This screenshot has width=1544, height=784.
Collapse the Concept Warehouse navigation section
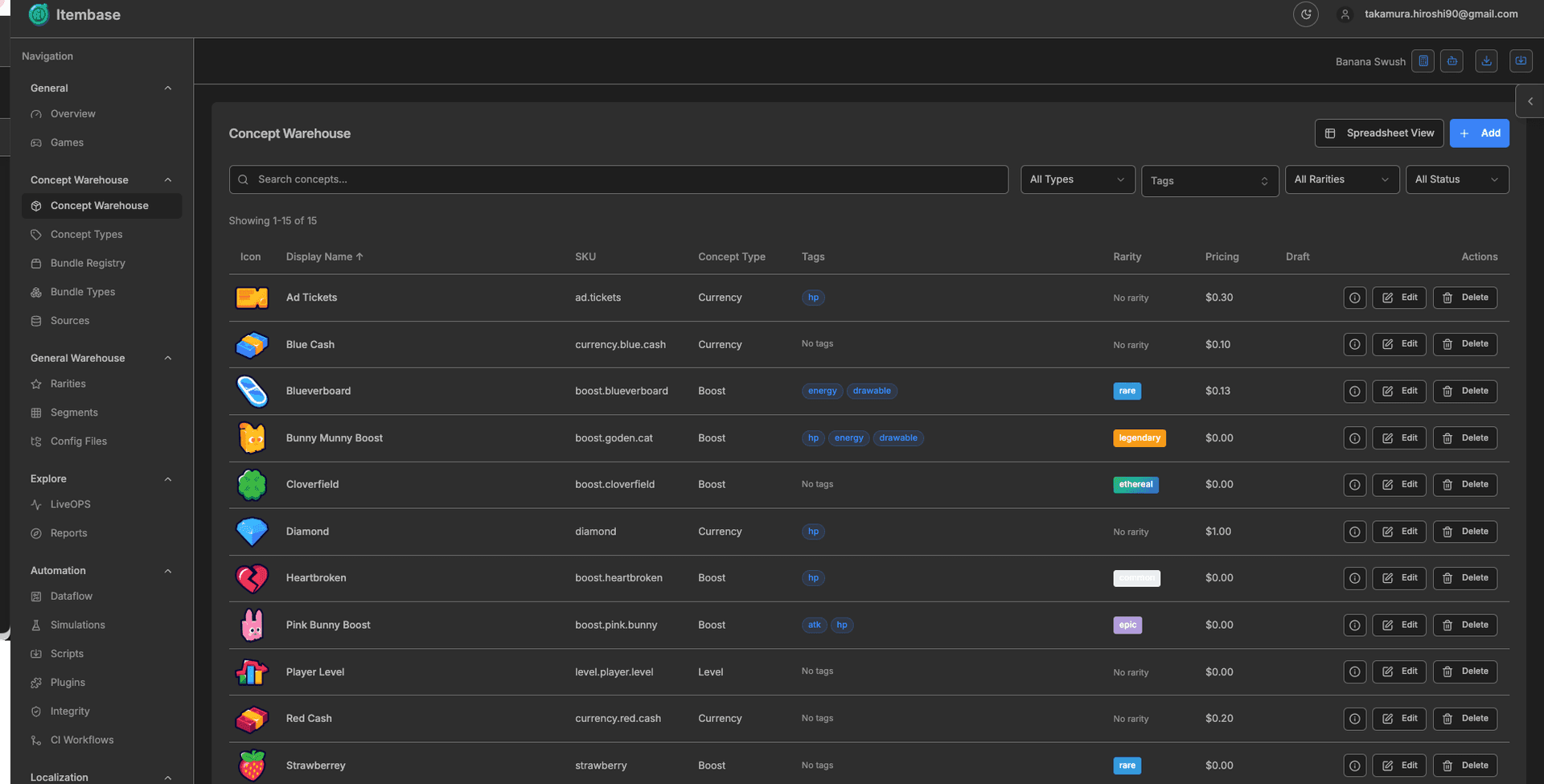pos(168,180)
